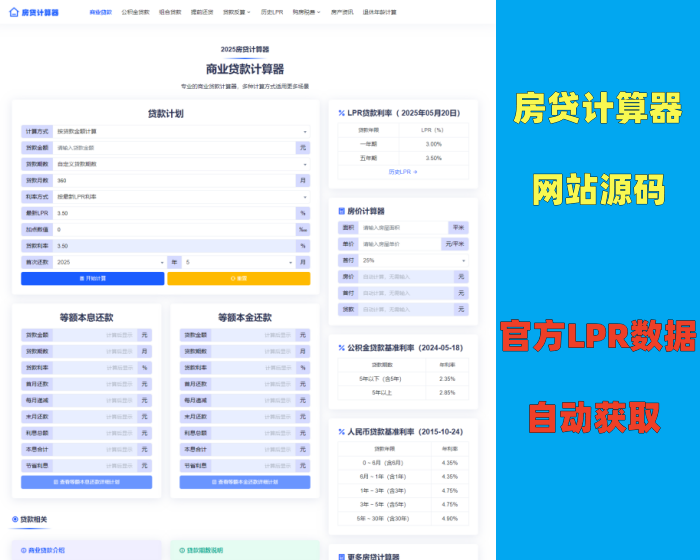
Task: Open the 公积金贷款 nav tab
Action: click(x=135, y=13)
